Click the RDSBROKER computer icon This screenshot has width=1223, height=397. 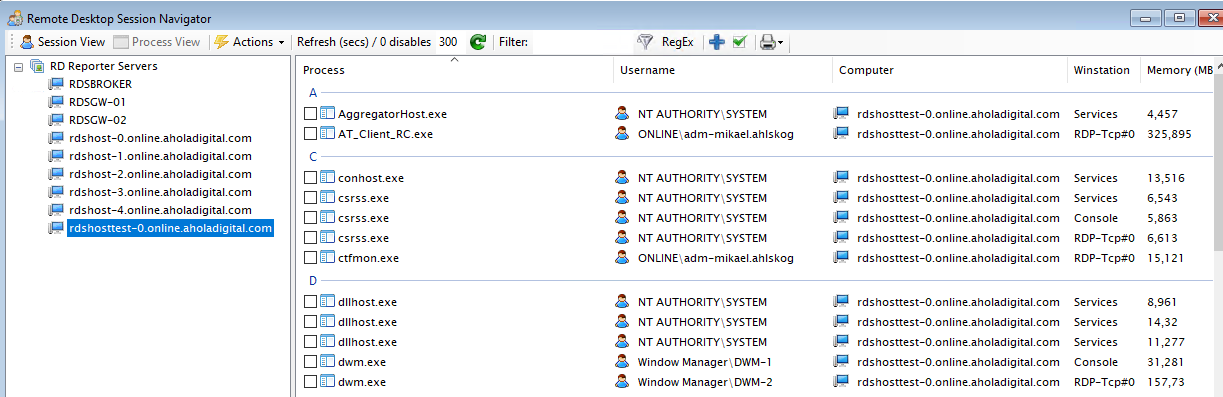[x=56, y=84]
